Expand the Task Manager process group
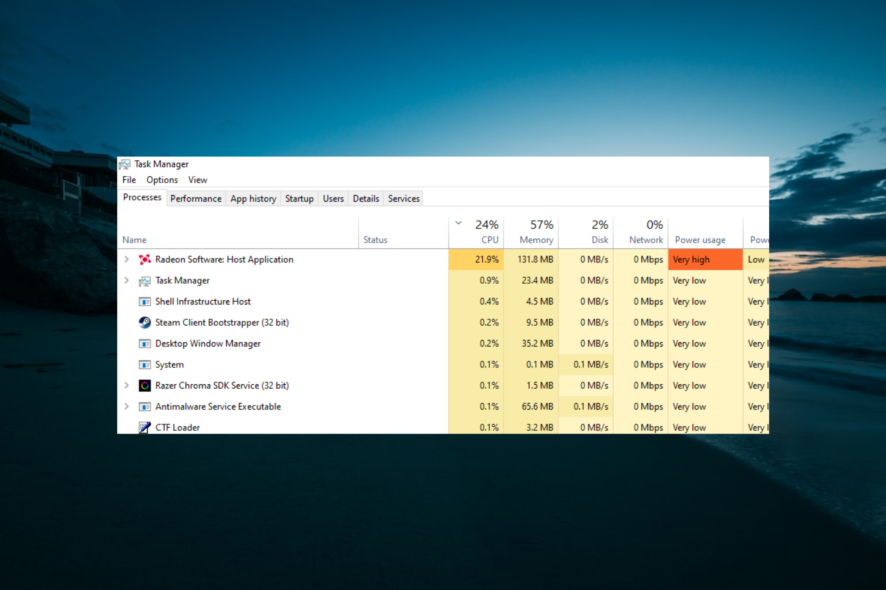The image size is (886, 590). coord(127,280)
